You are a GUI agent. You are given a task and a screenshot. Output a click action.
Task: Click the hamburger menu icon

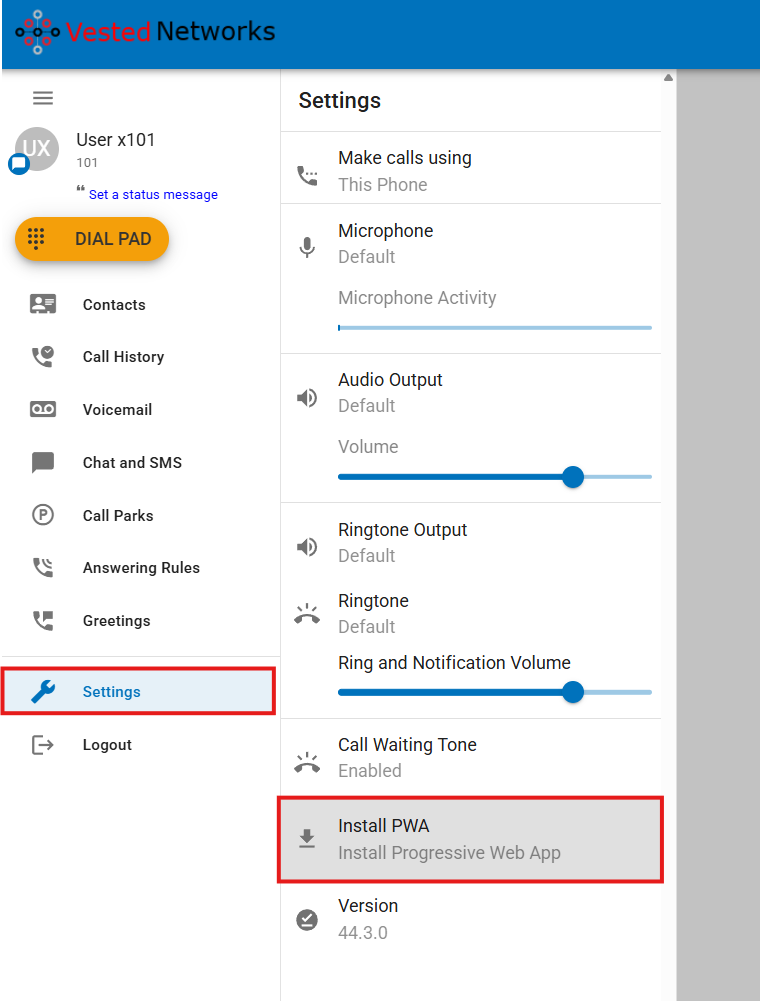tap(43, 98)
